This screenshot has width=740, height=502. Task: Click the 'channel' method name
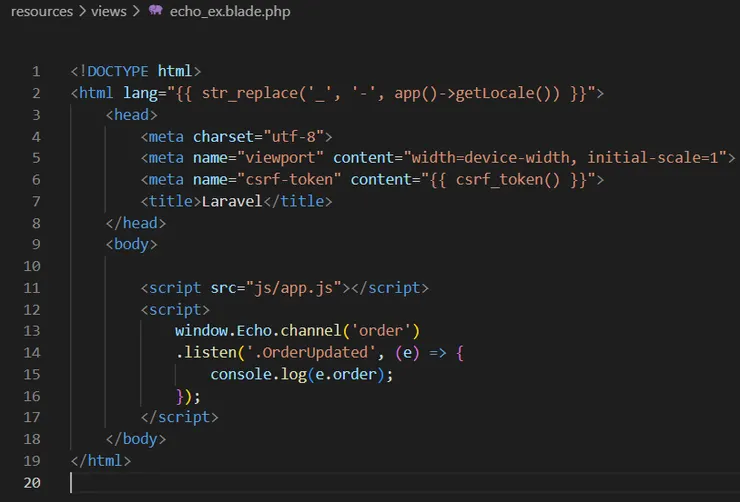click(311, 330)
